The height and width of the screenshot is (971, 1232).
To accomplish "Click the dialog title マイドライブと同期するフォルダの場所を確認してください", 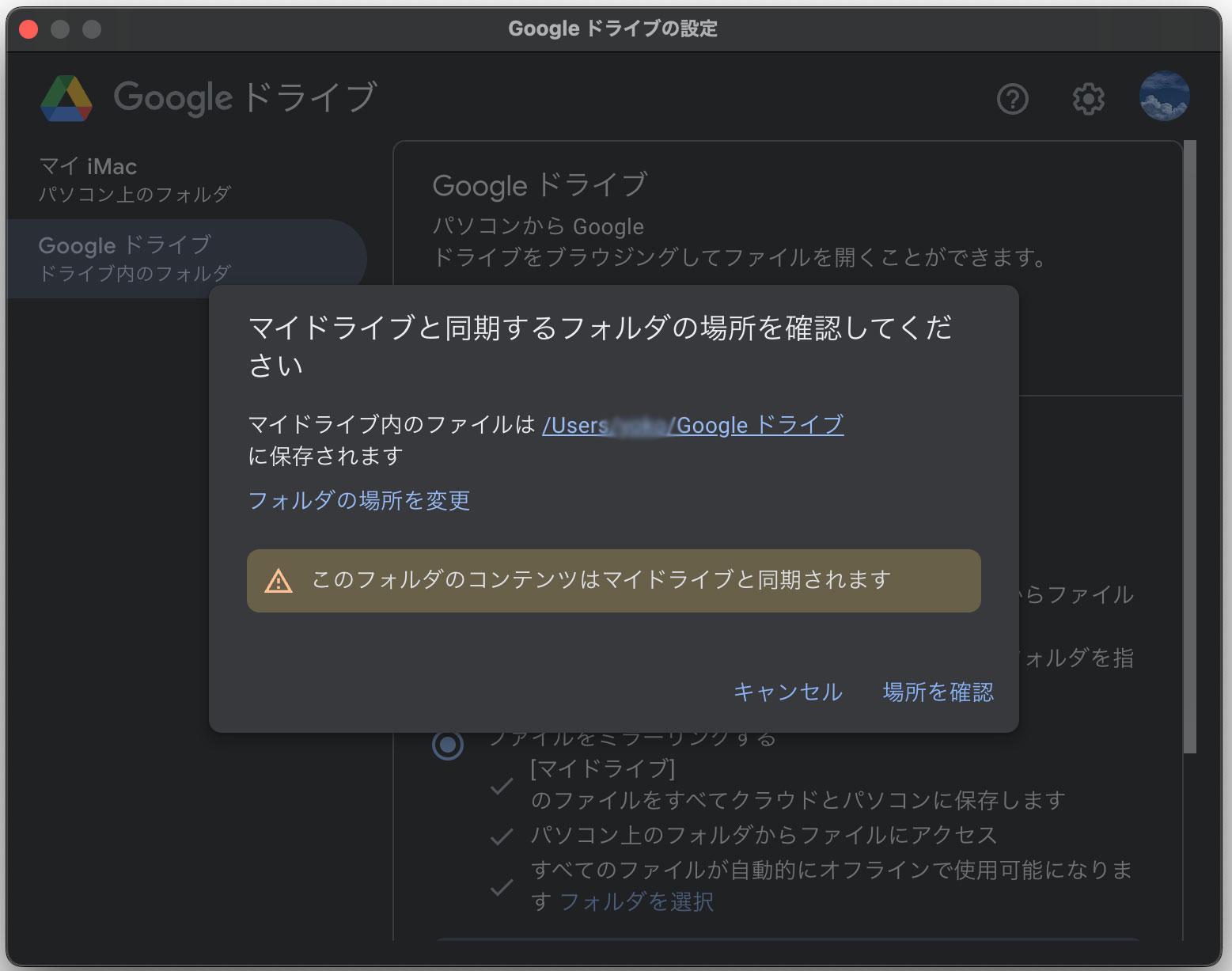I will (601, 346).
